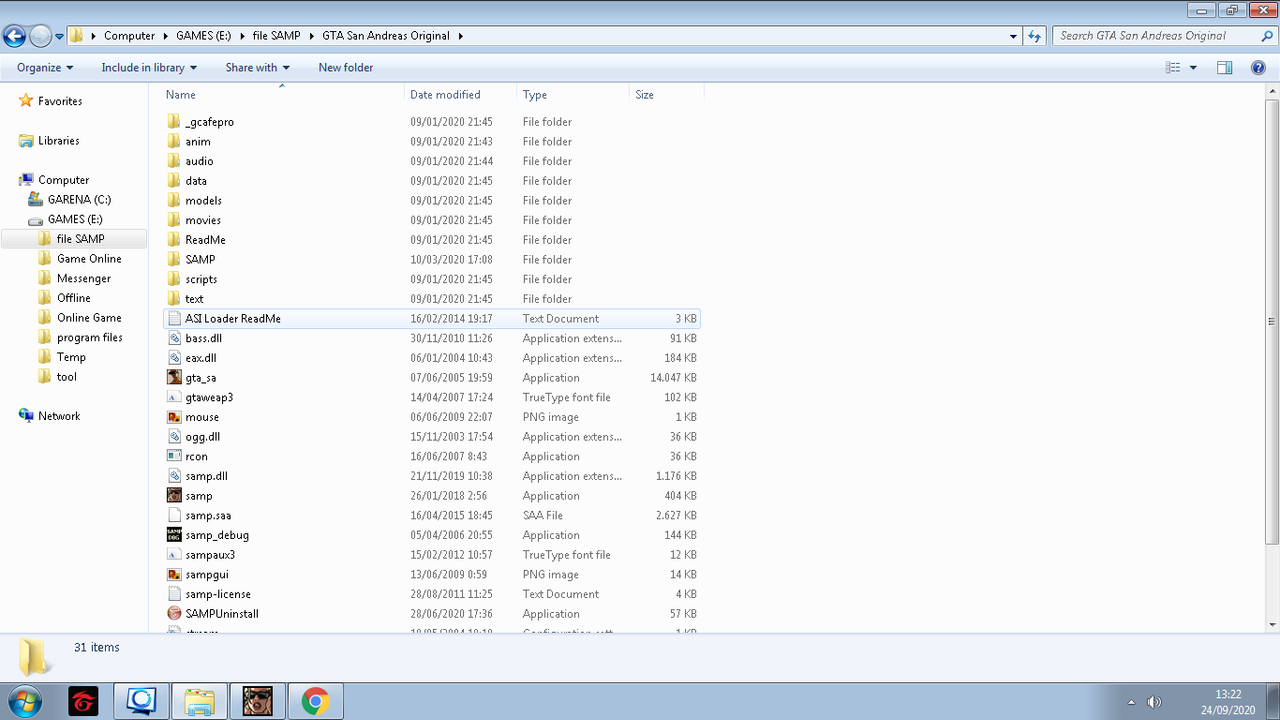The height and width of the screenshot is (720, 1280).
Task: Click the file list vertical scrollbar
Action: click(x=1272, y=322)
